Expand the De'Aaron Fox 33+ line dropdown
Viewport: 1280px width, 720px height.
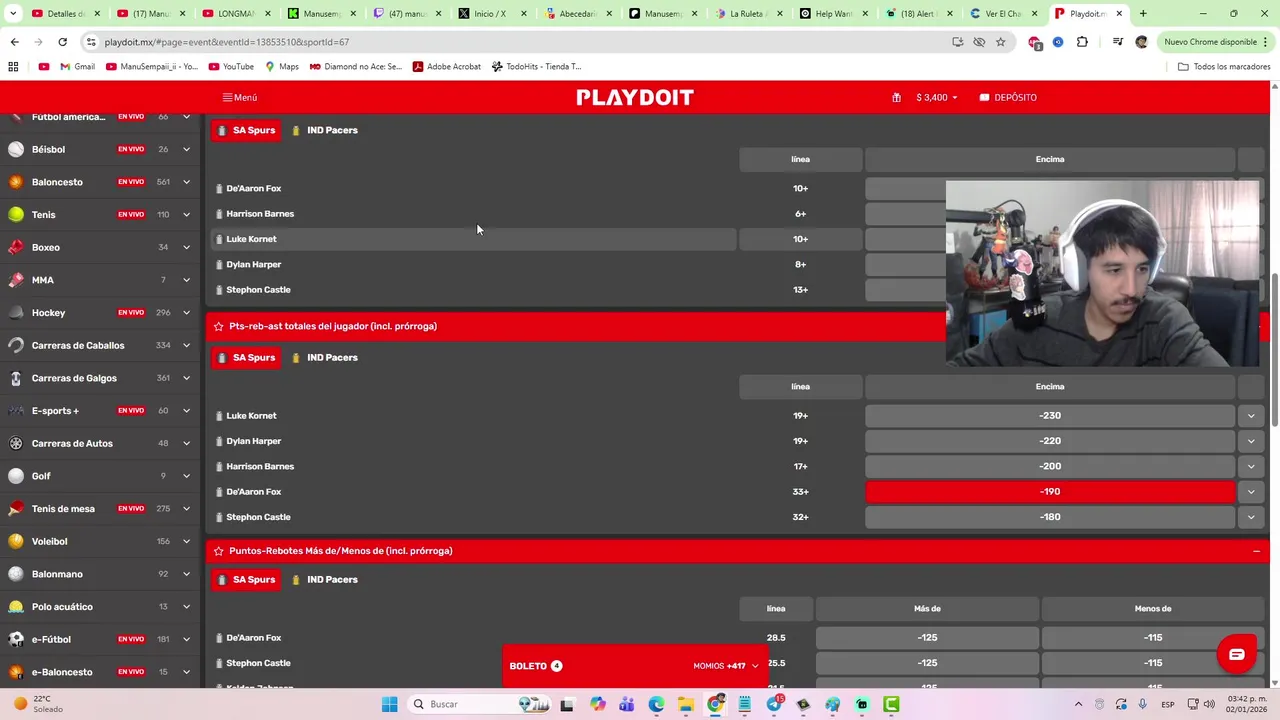[x=1251, y=492]
